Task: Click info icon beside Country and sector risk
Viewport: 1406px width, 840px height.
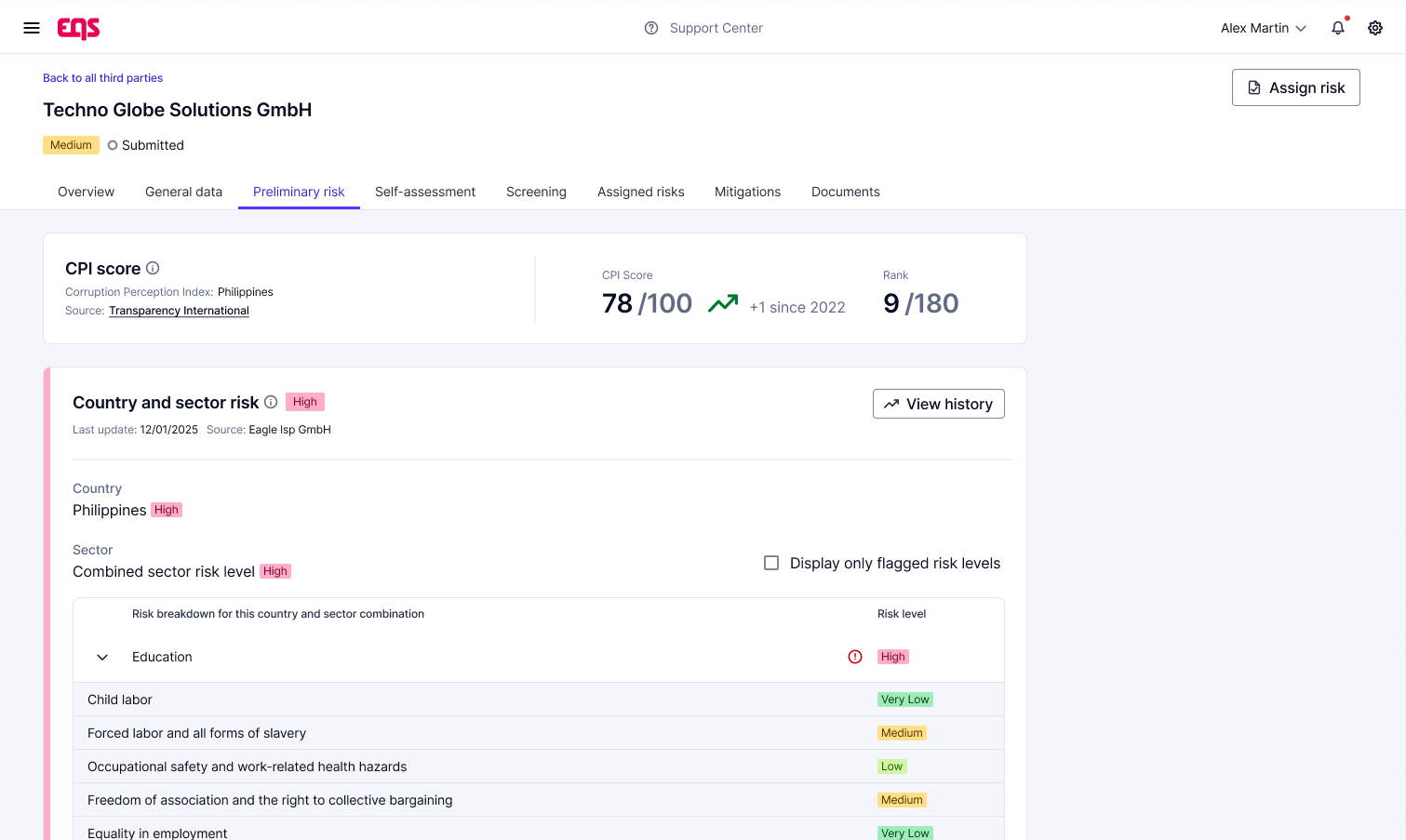Action: pos(271,402)
